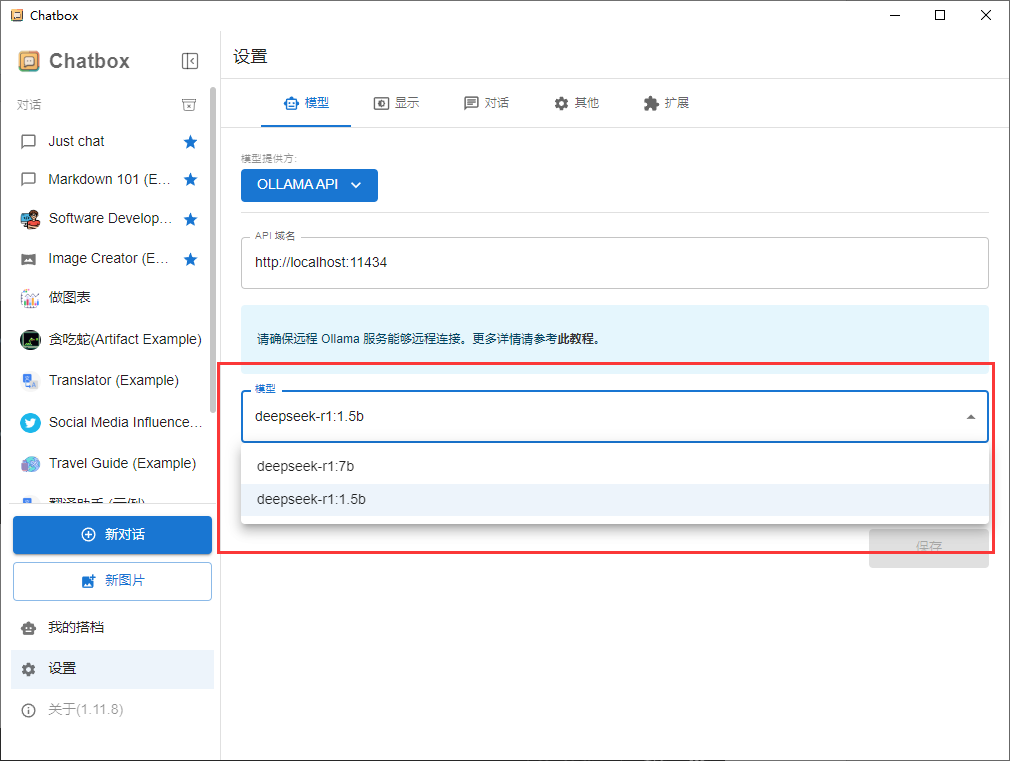This screenshot has height=761, width=1010.
Task: Click the Software Developer avatar icon
Action: tap(30, 219)
